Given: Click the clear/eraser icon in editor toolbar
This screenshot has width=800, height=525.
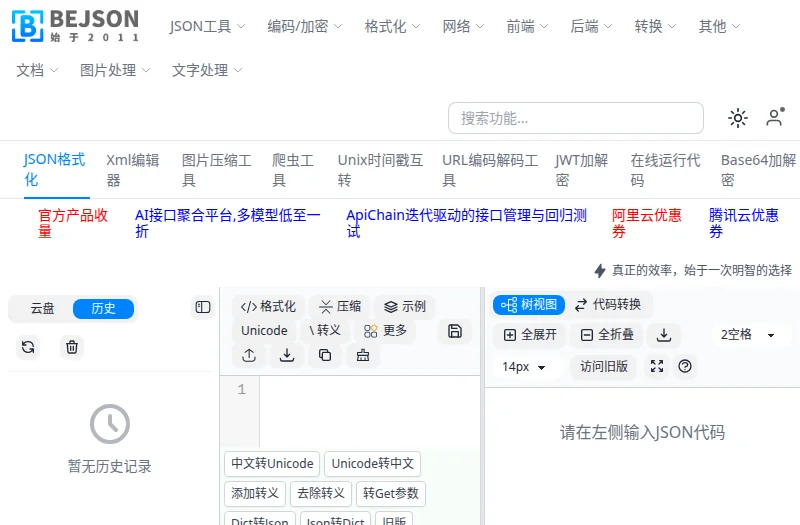Looking at the screenshot, I should click(363, 355).
